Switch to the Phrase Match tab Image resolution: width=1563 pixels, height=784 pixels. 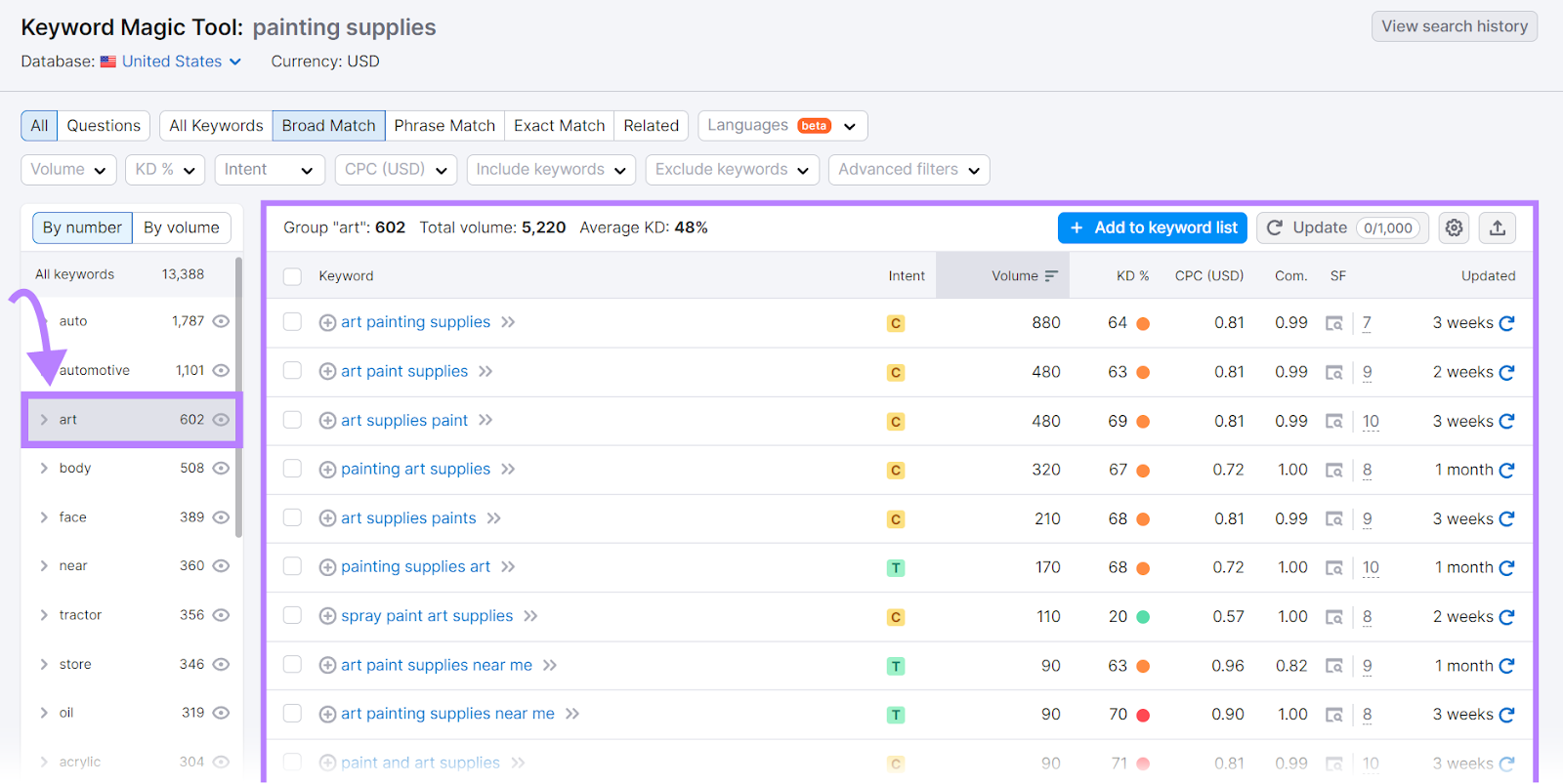pos(444,126)
